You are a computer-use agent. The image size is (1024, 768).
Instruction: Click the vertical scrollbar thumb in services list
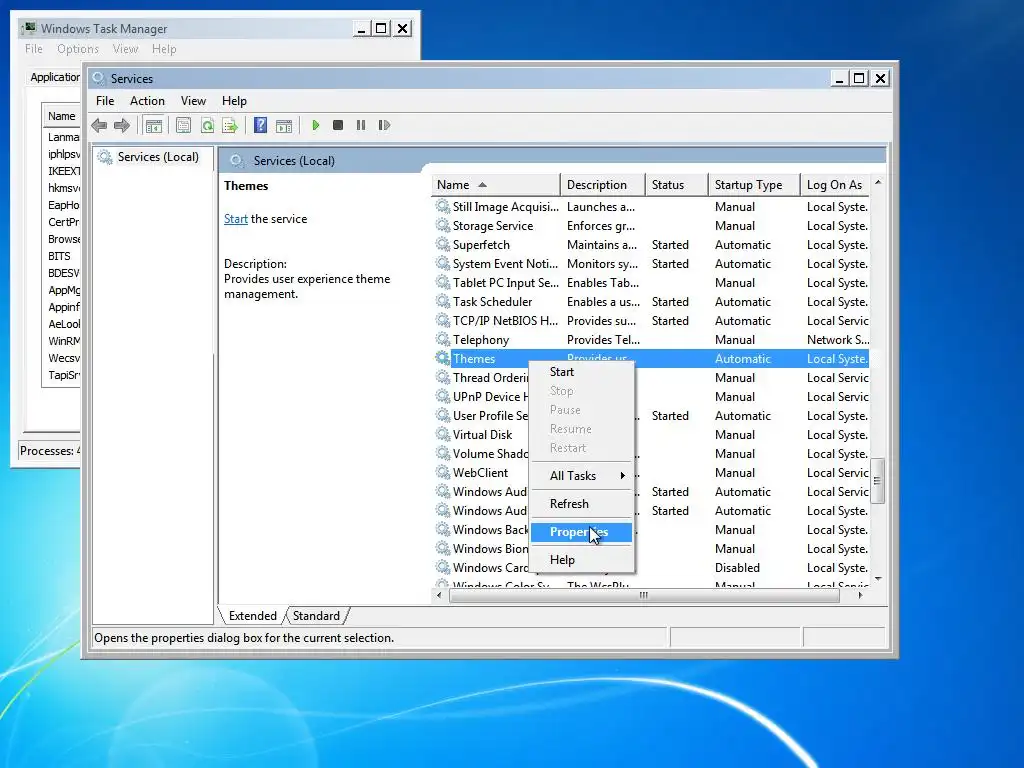coord(878,481)
